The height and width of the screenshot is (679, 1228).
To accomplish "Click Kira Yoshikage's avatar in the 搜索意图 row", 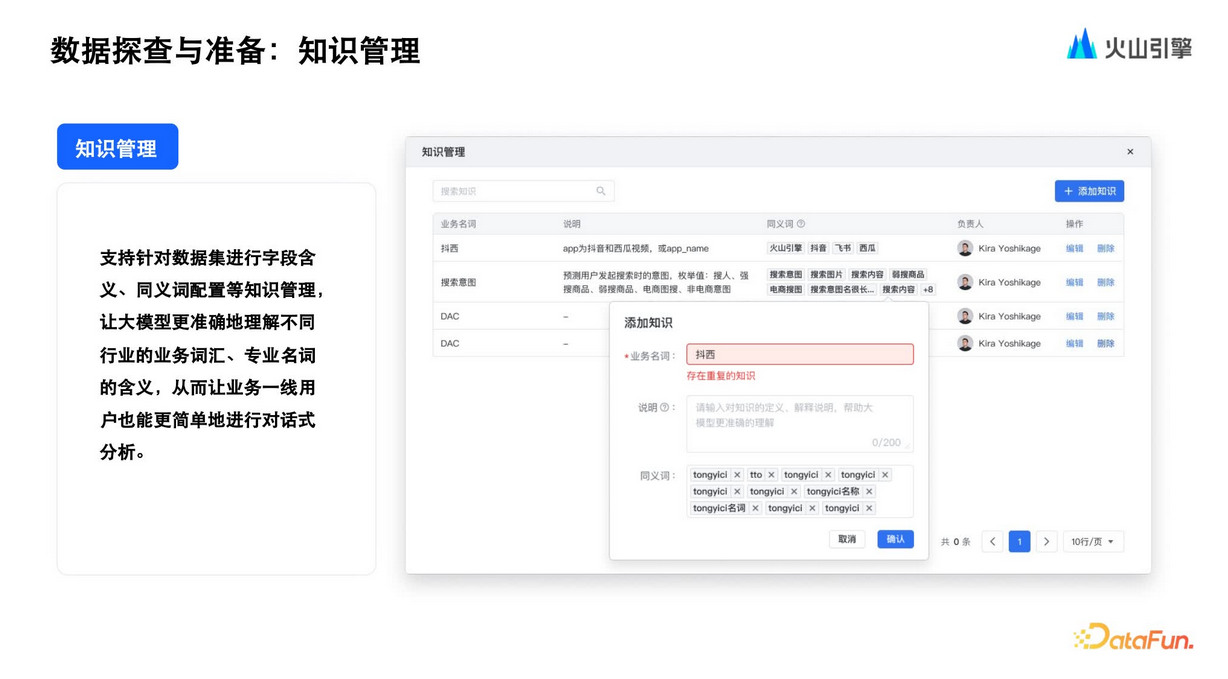I will pyautogui.click(x=965, y=282).
